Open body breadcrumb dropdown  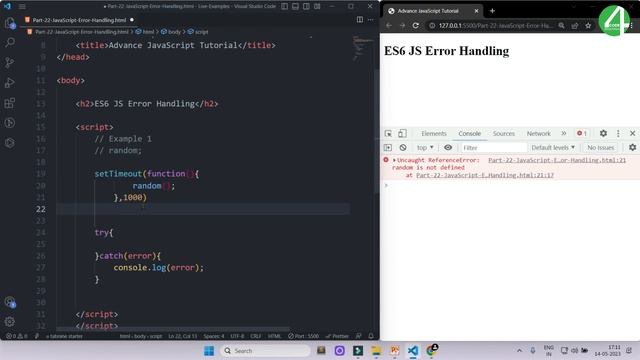[x=171, y=31]
